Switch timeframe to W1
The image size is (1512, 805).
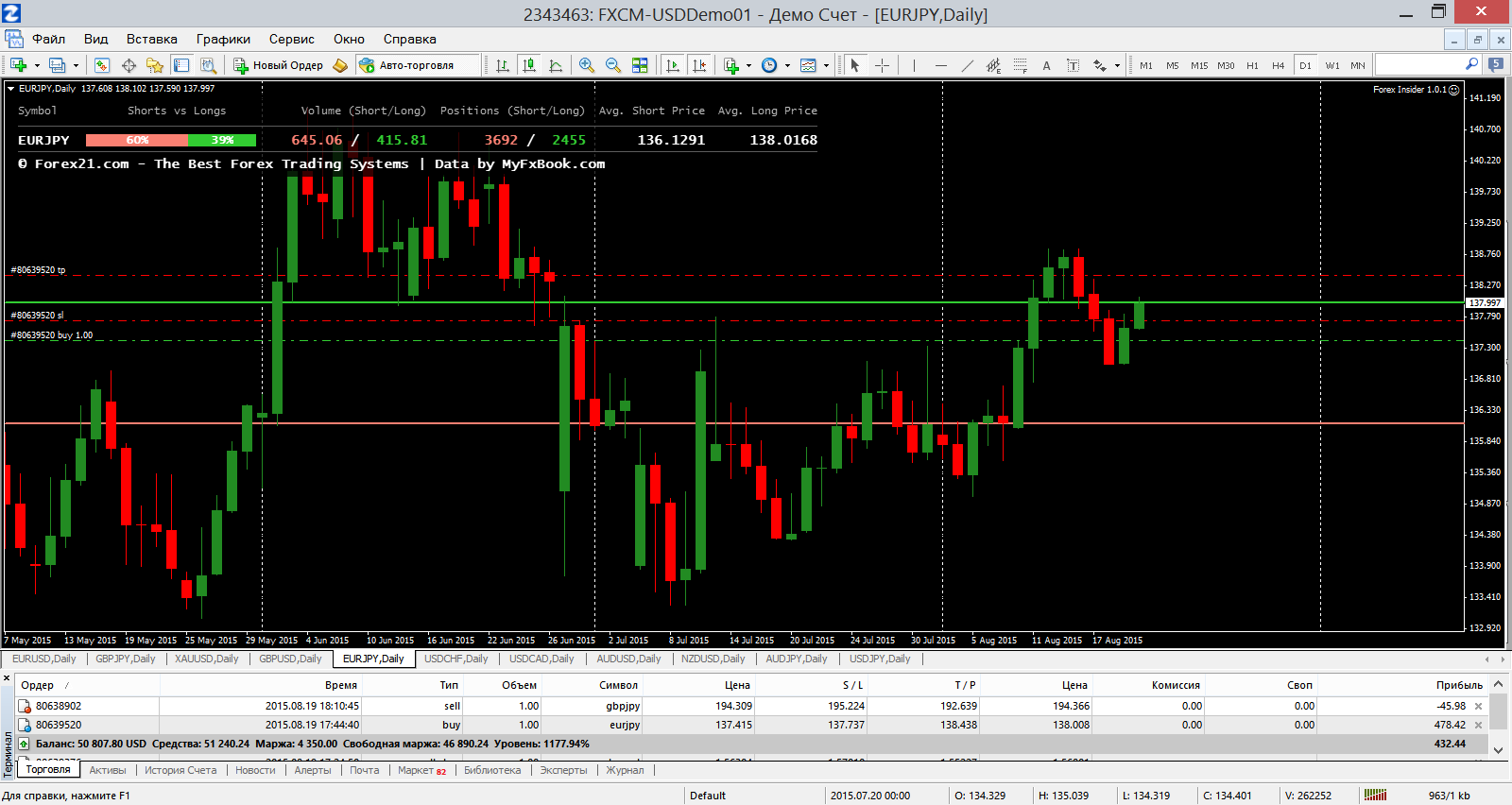pos(1332,65)
